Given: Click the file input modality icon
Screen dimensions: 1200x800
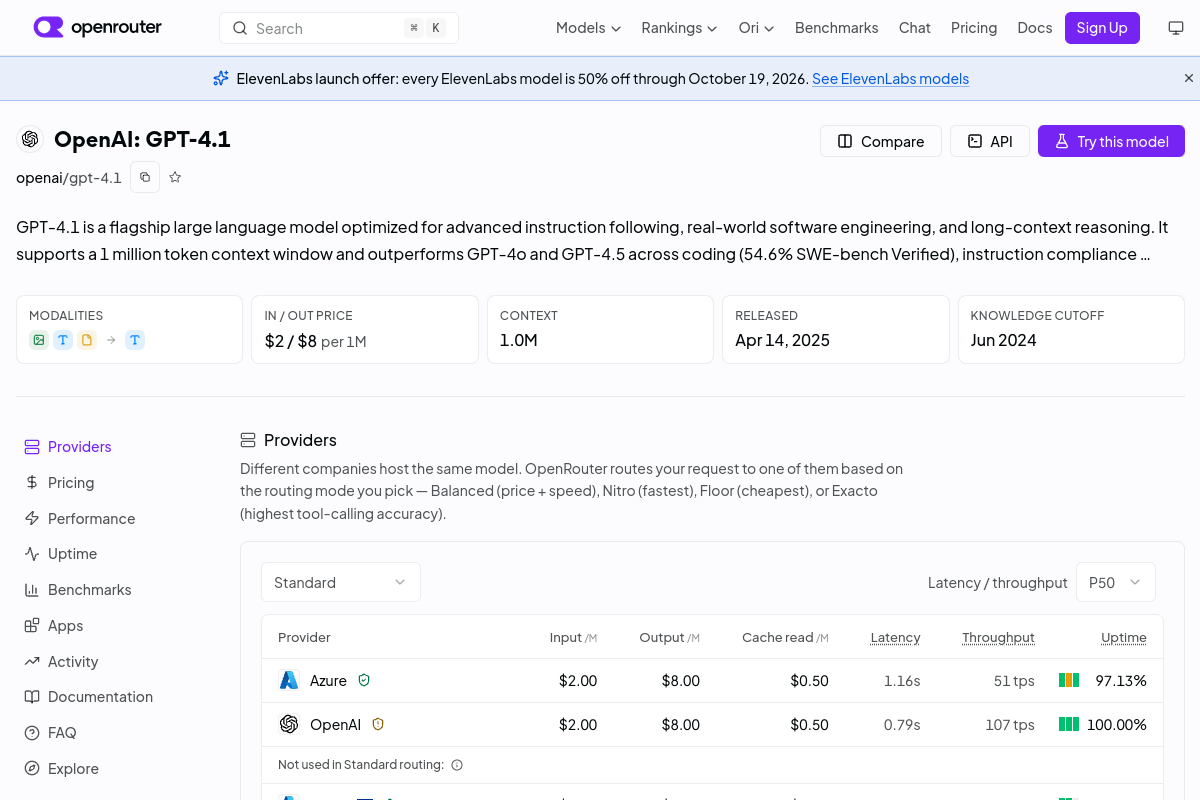Looking at the screenshot, I should (87, 340).
